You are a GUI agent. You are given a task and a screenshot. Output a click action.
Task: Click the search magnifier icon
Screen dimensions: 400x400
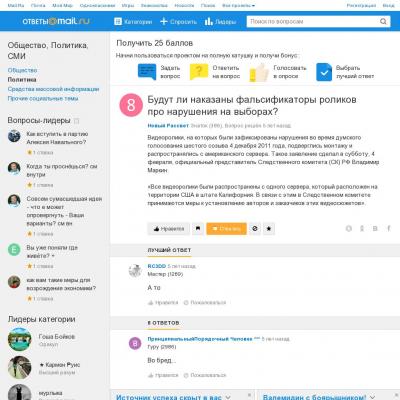(x=383, y=22)
